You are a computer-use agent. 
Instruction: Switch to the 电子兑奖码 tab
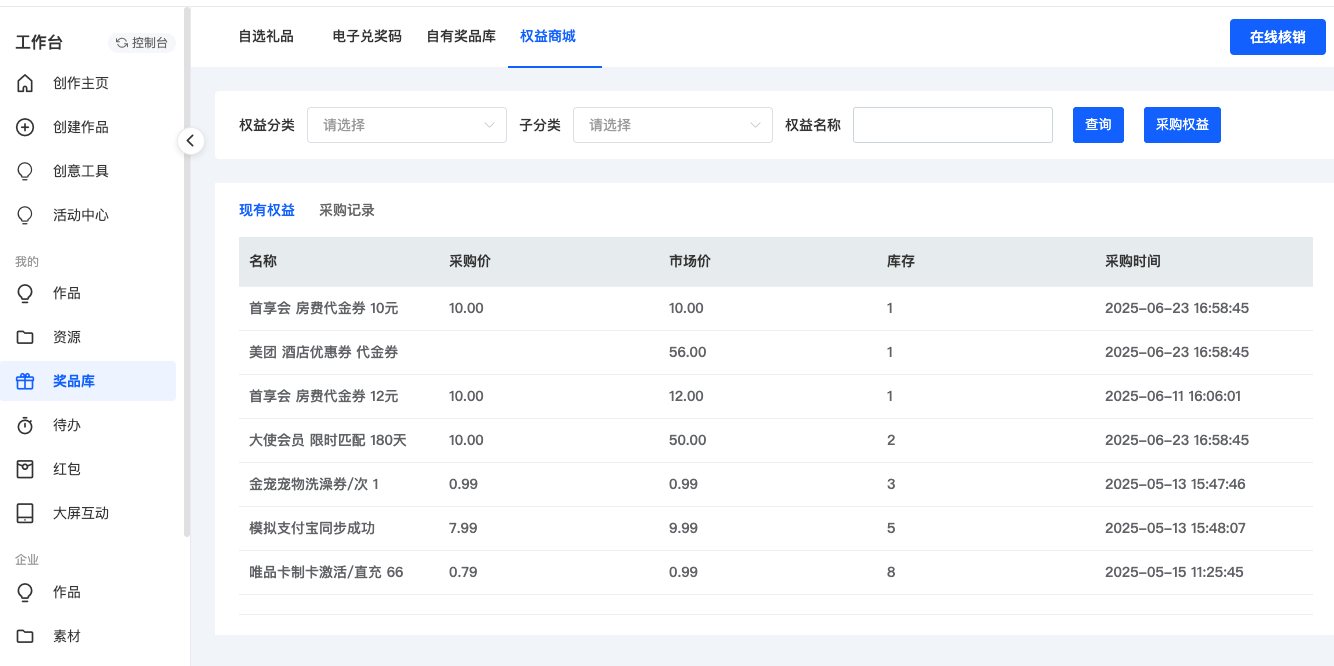367,36
